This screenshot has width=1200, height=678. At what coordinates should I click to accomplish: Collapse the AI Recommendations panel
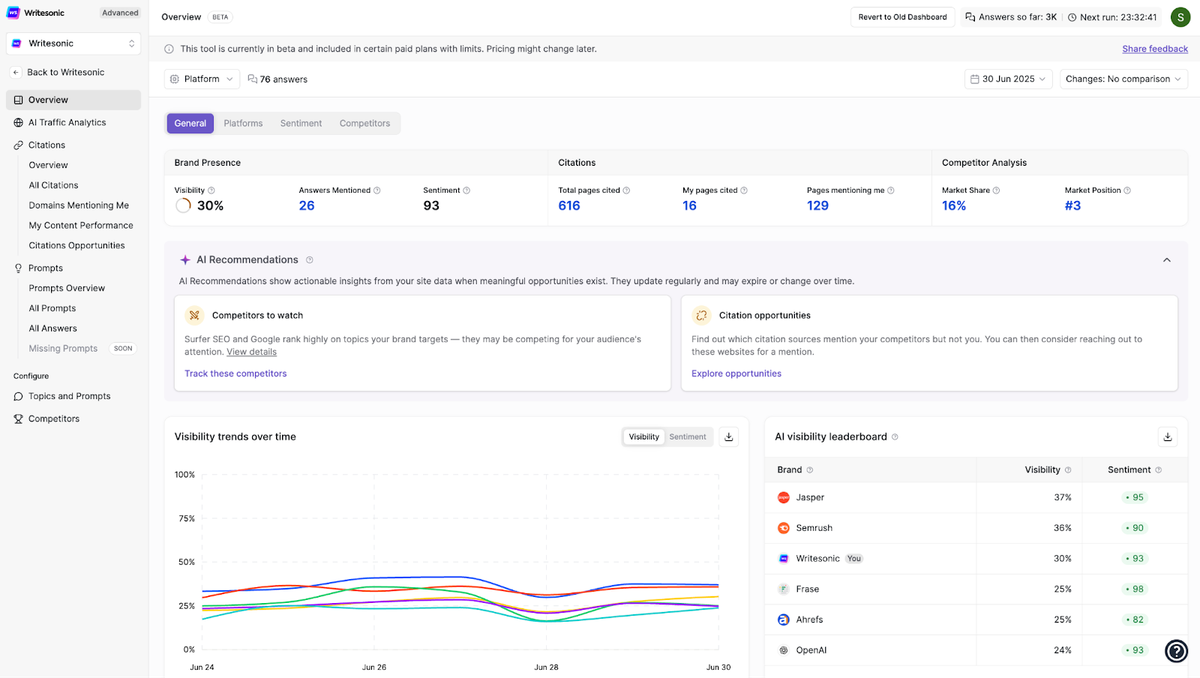tap(1167, 260)
